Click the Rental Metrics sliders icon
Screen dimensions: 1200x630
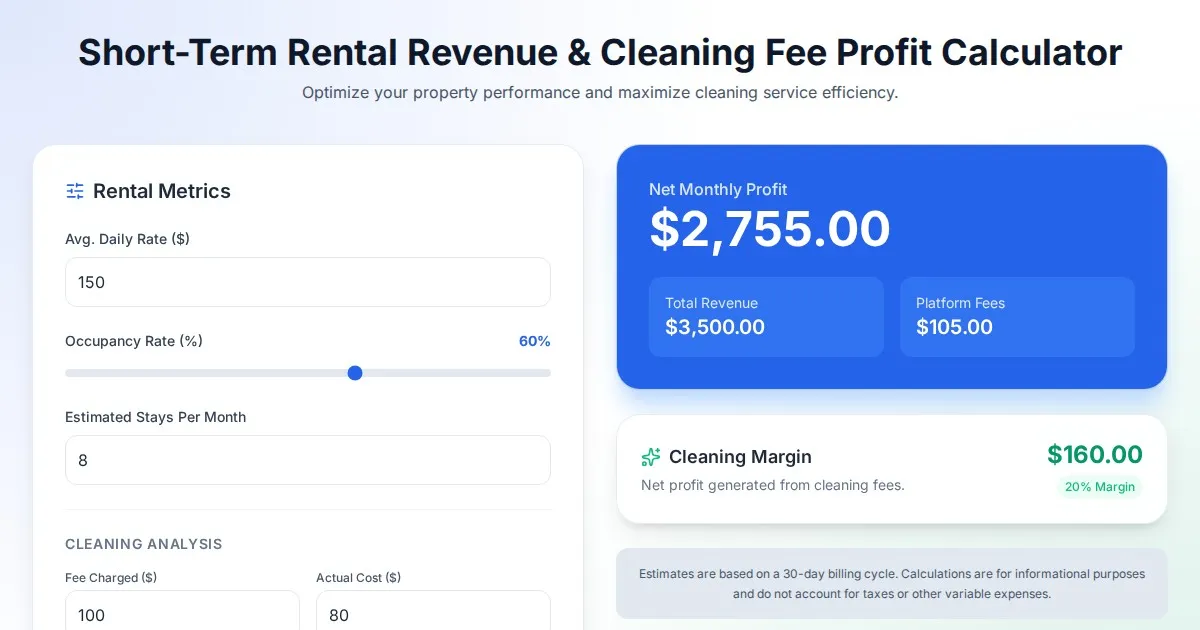pyautogui.click(x=75, y=191)
